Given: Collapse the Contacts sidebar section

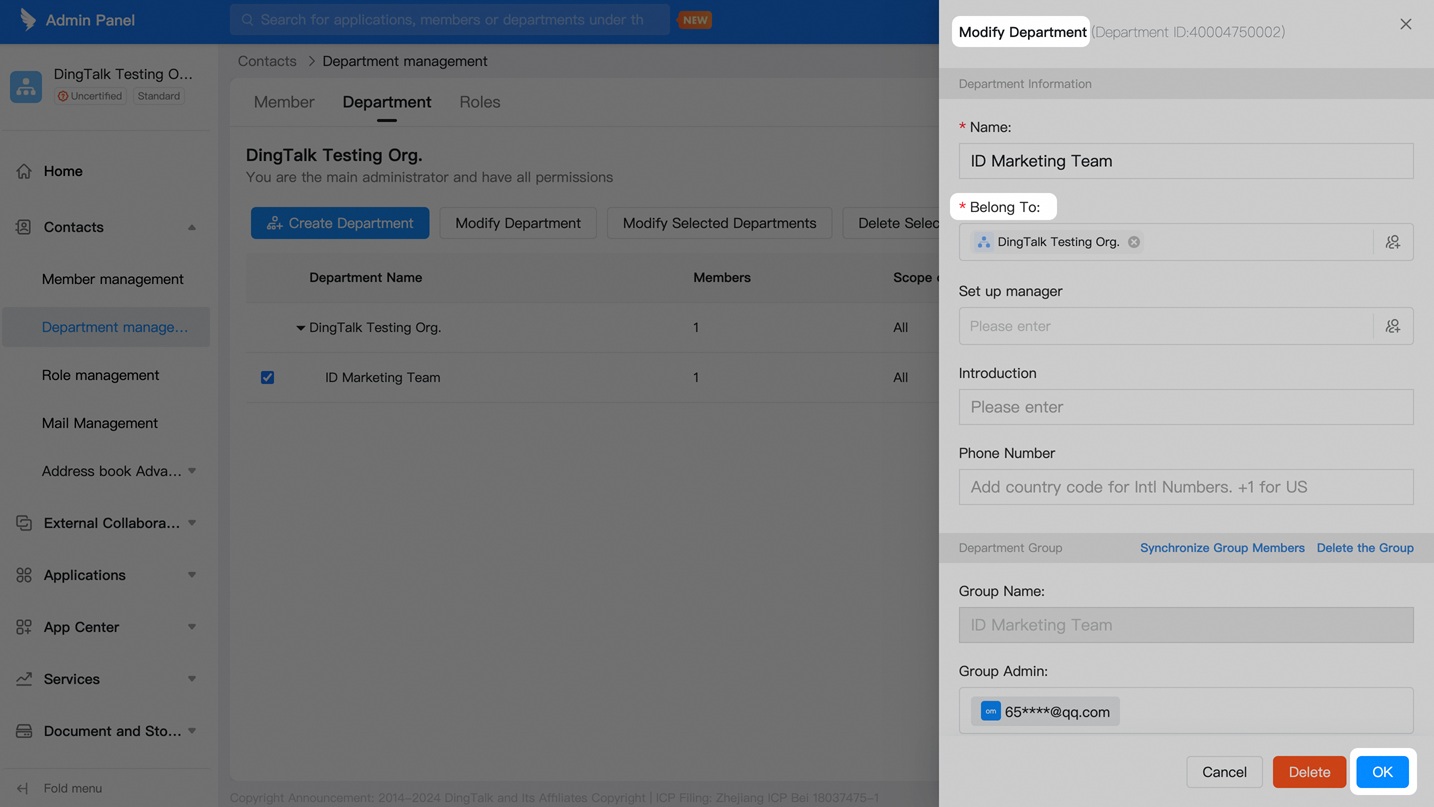Looking at the screenshot, I should coord(192,227).
